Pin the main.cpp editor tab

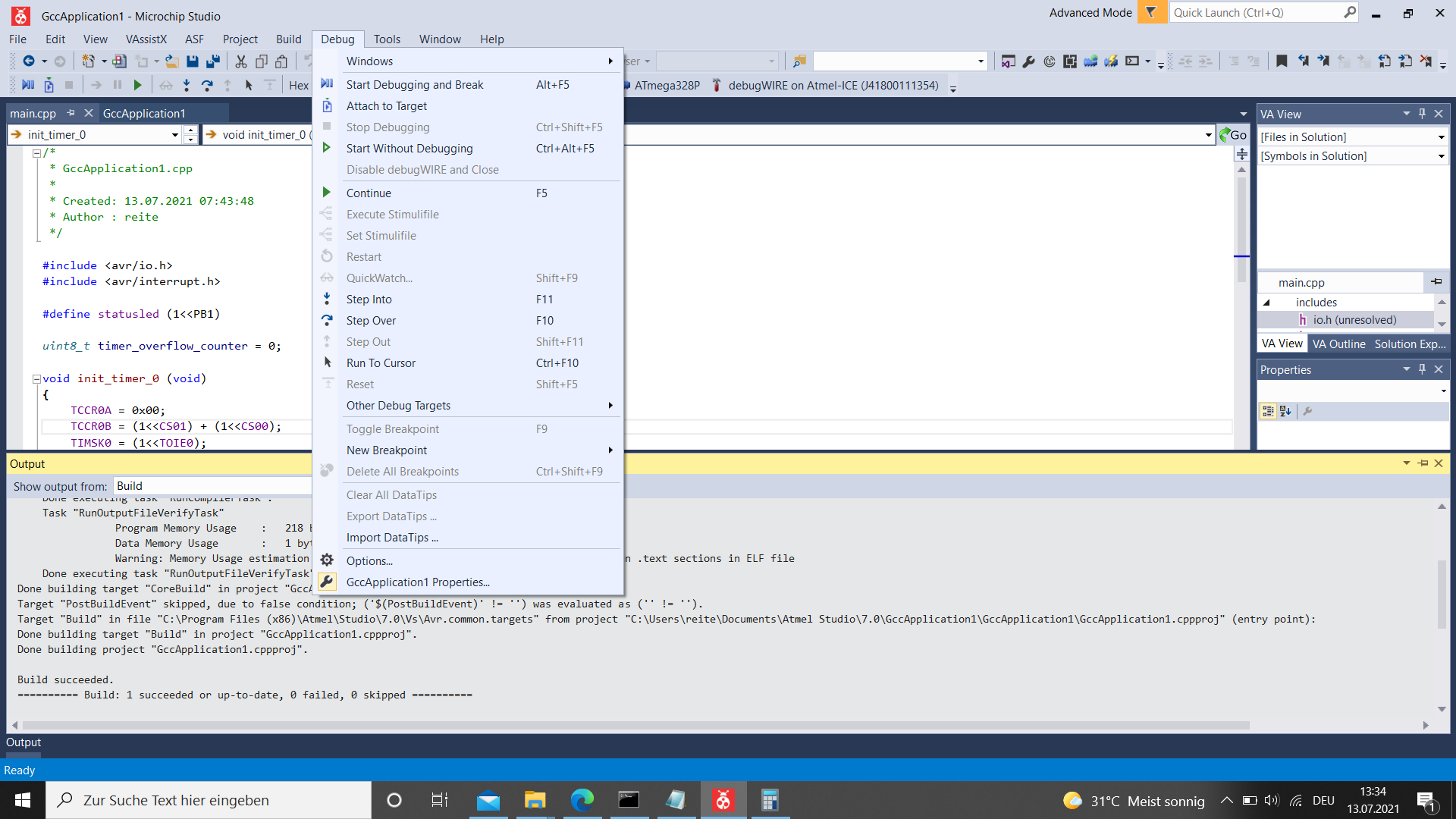tap(71, 113)
